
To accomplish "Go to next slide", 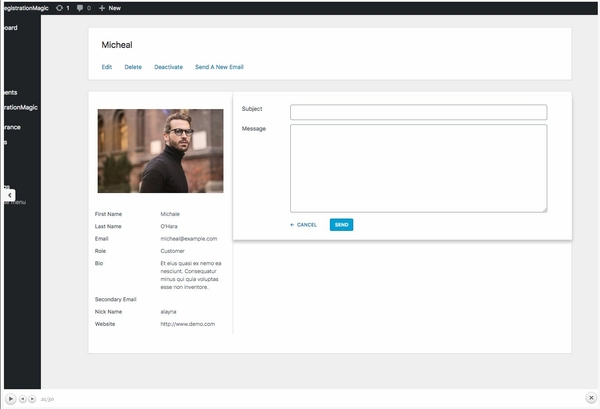I will click(x=32, y=399).
